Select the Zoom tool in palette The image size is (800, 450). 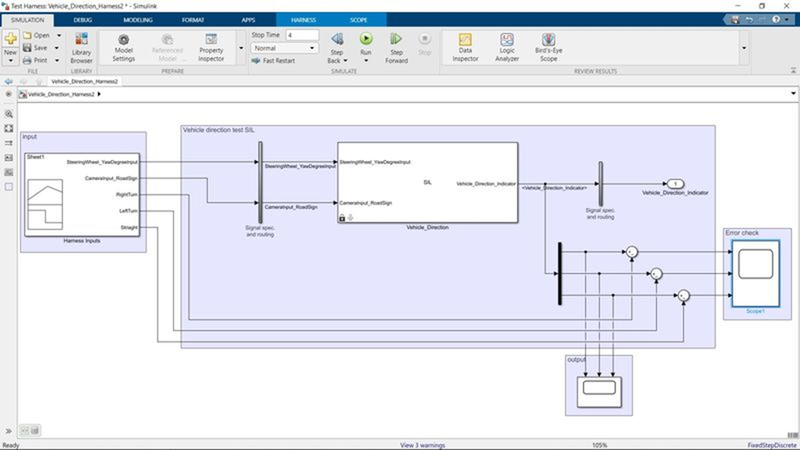(9, 114)
